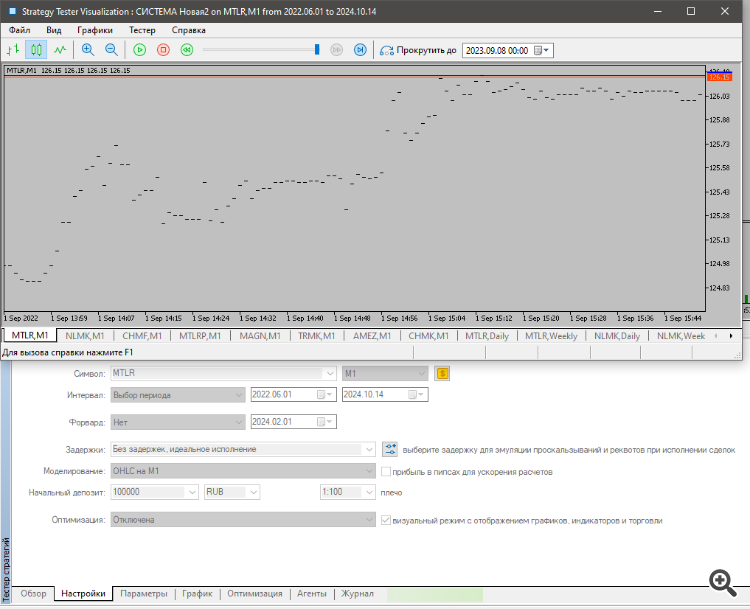Open the Символ MTLR dropdown
The height and width of the screenshot is (609, 750).
pyautogui.click(x=223, y=373)
